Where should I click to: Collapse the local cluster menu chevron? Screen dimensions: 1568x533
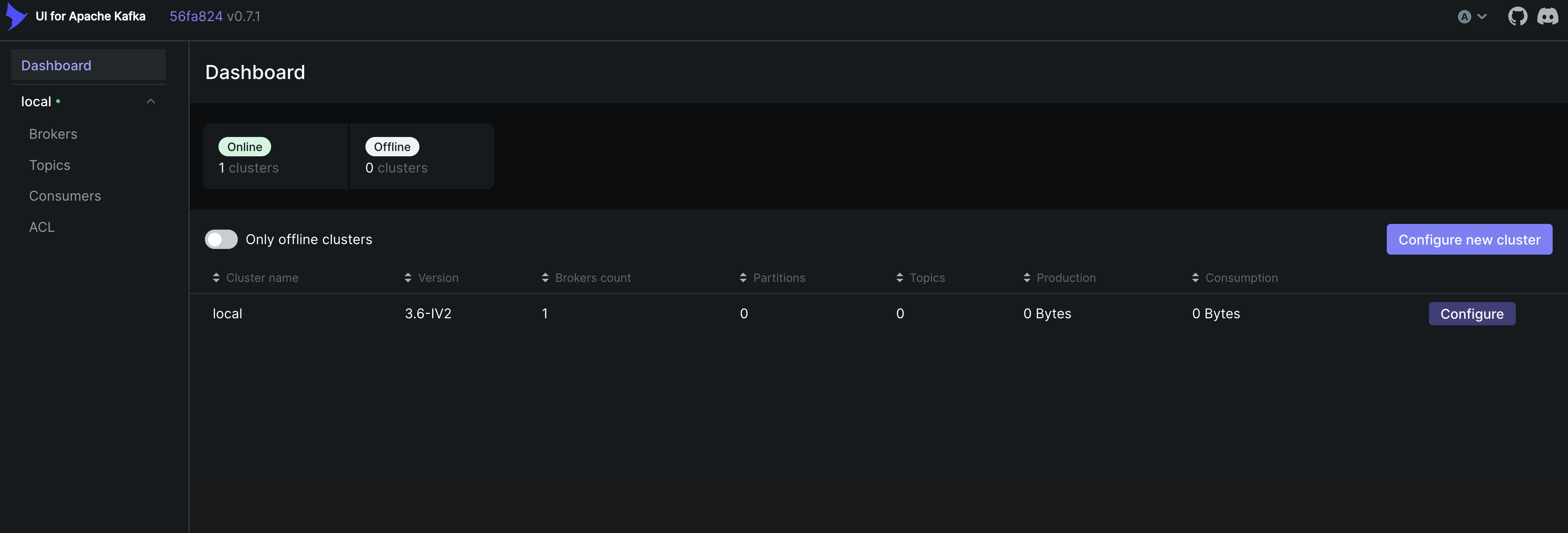point(151,102)
